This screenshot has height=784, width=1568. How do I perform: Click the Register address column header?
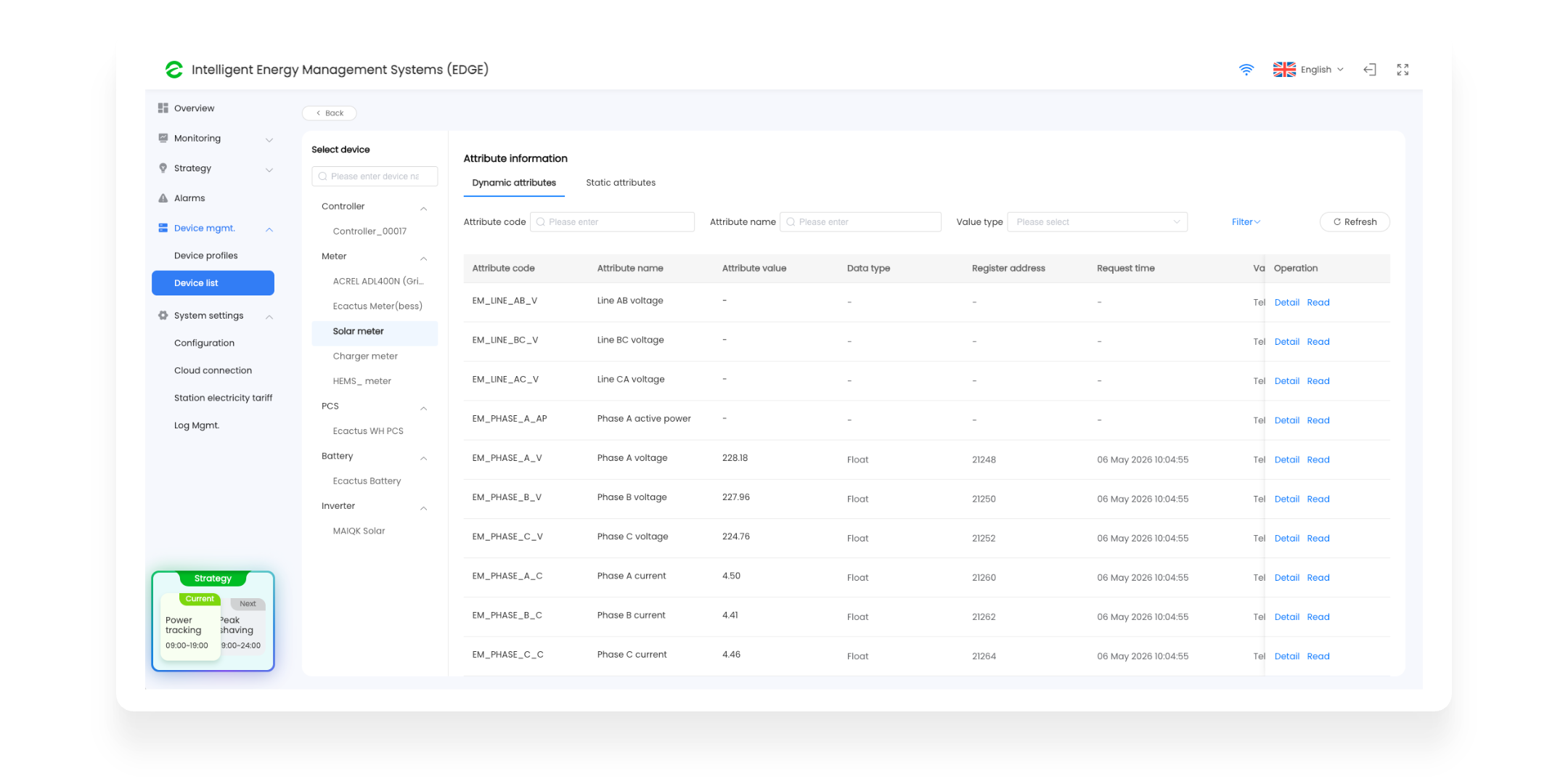click(x=1008, y=269)
